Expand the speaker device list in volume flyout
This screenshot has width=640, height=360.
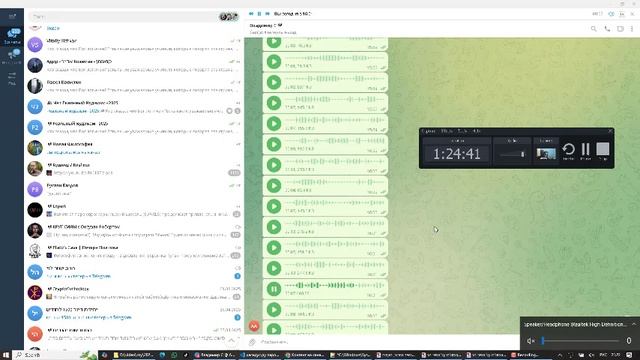tap(634, 324)
